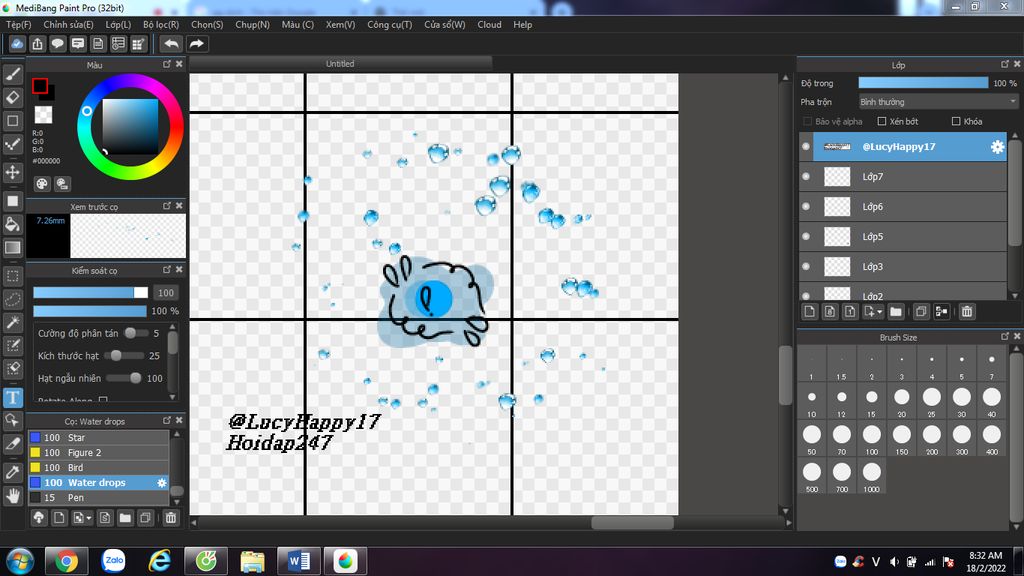Pick the transparent color swatch
Viewport: 1024px width, 576px height.
point(44,115)
